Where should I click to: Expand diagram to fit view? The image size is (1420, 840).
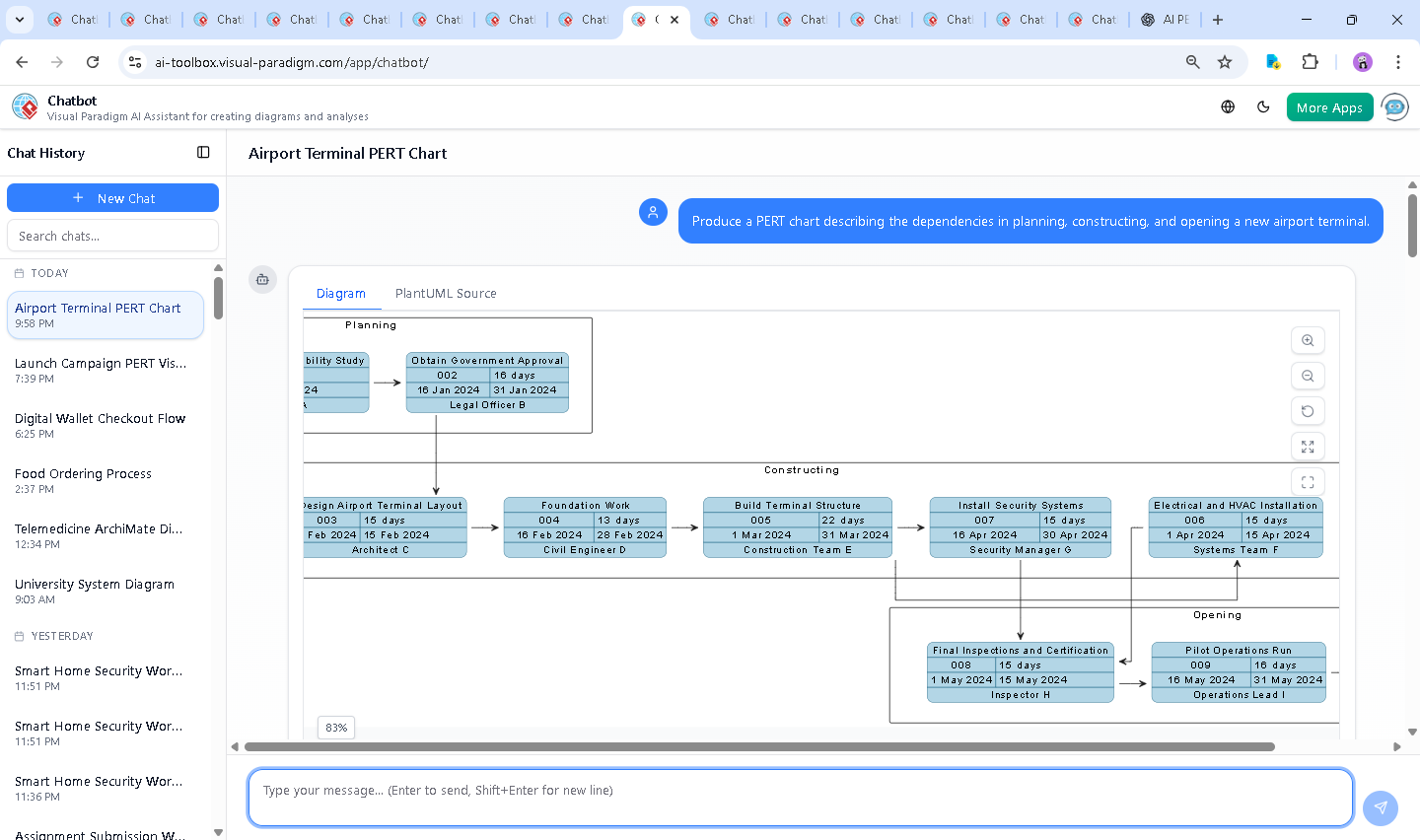(x=1308, y=447)
